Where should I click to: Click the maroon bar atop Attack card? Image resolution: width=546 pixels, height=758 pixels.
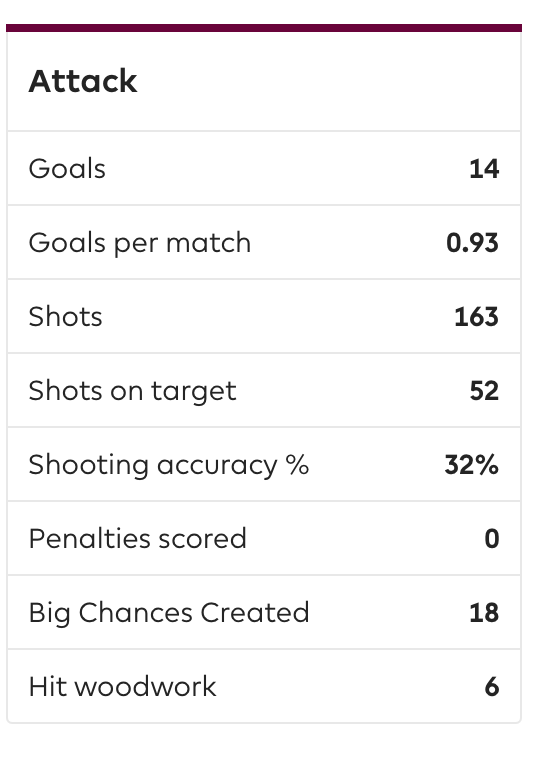pyautogui.click(x=264, y=28)
